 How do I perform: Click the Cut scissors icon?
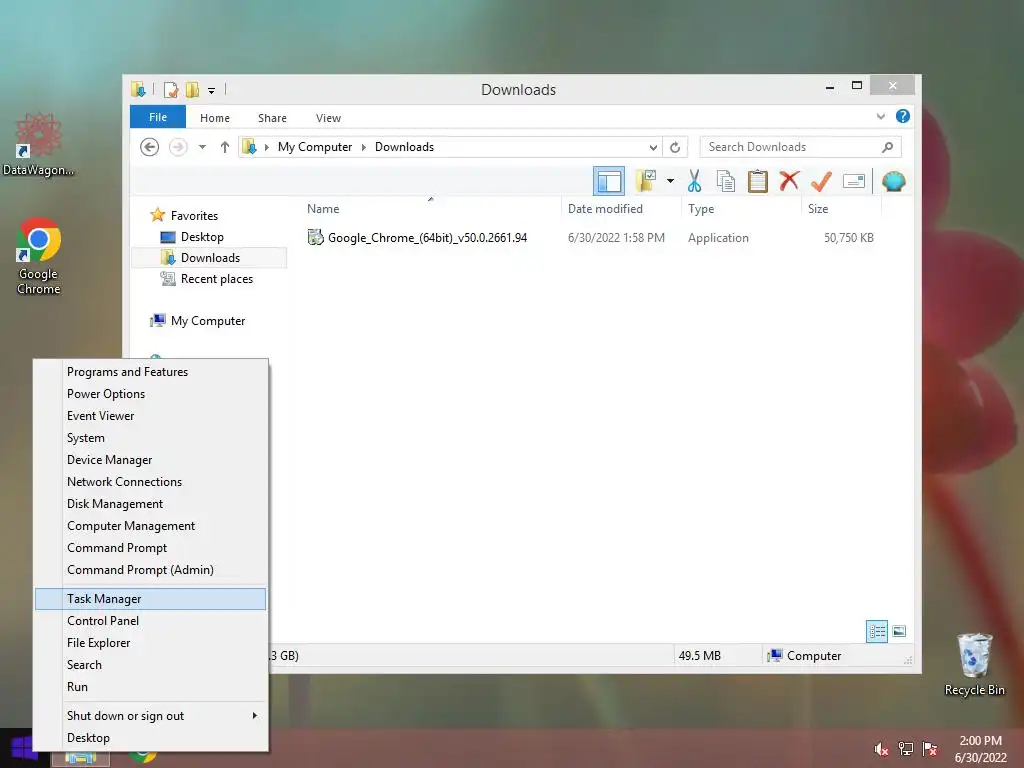(x=694, y=181)
